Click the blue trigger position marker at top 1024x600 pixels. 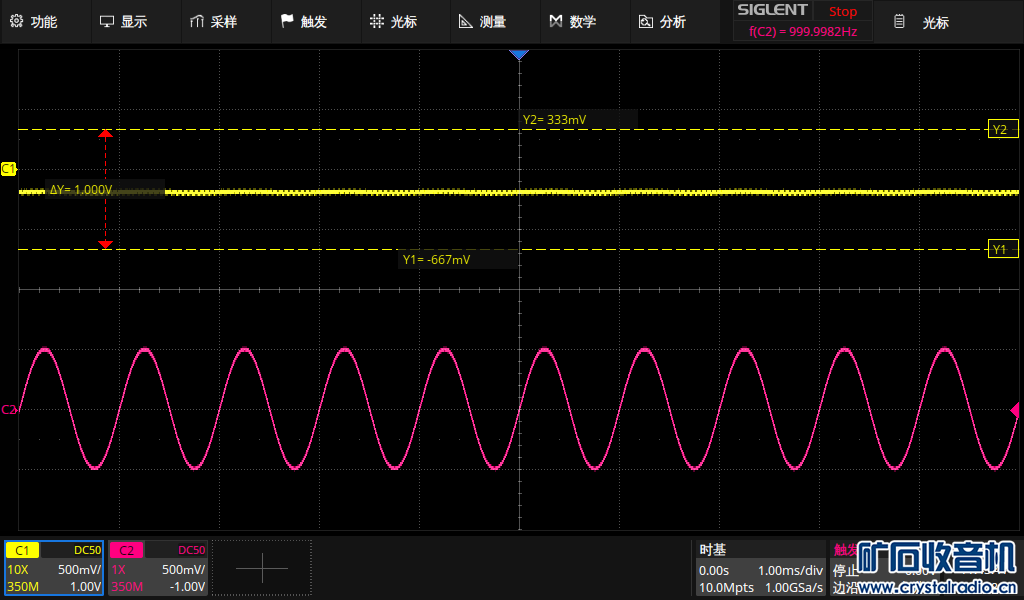click(518, 55)
